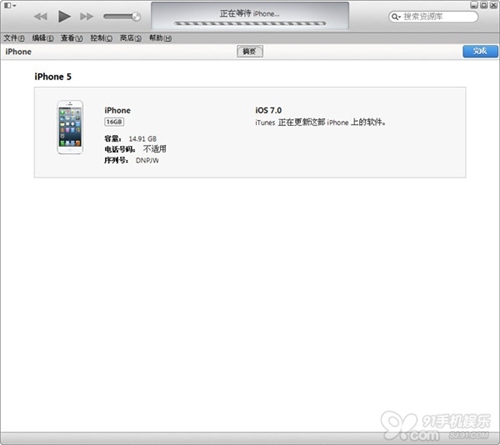Click the rewind playback button
The height and width of the screenshot is (445, 500).
[x=41, y=16]
